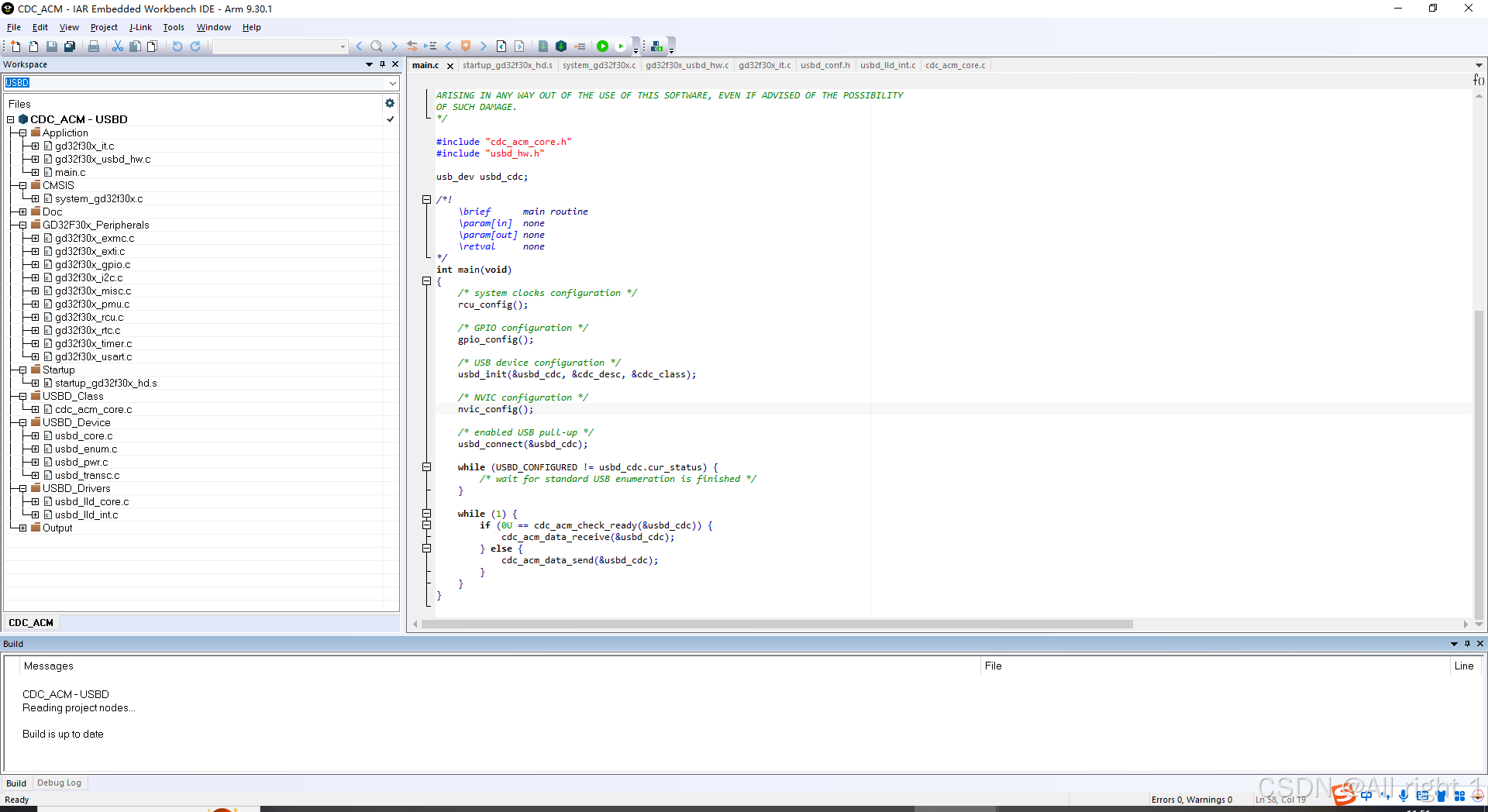1488x812 pixels.
Task: Open the Build panel menu arrow
Action: tap(1454, 644)
